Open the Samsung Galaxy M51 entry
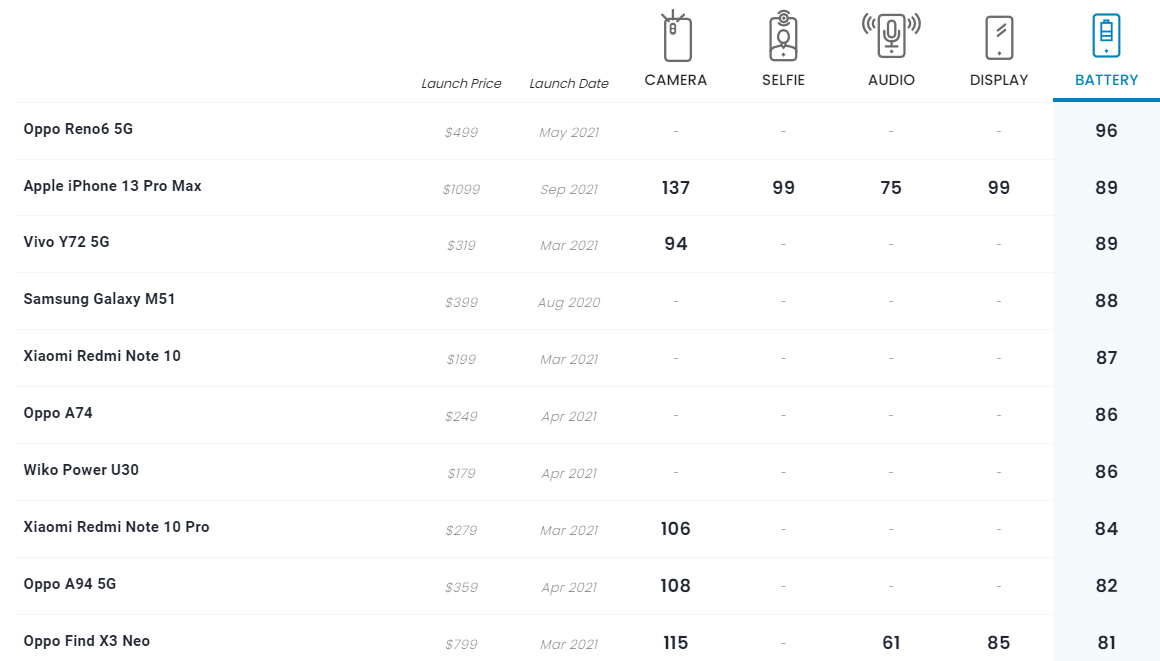Image resolution: width=1160 pixels, height=661 pixels. 99,299
